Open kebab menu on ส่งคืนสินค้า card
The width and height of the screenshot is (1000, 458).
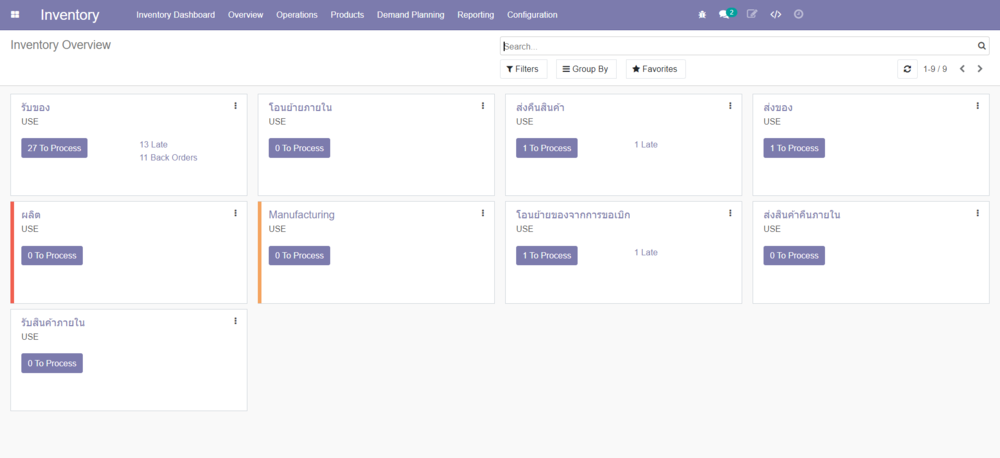(730, 106)
